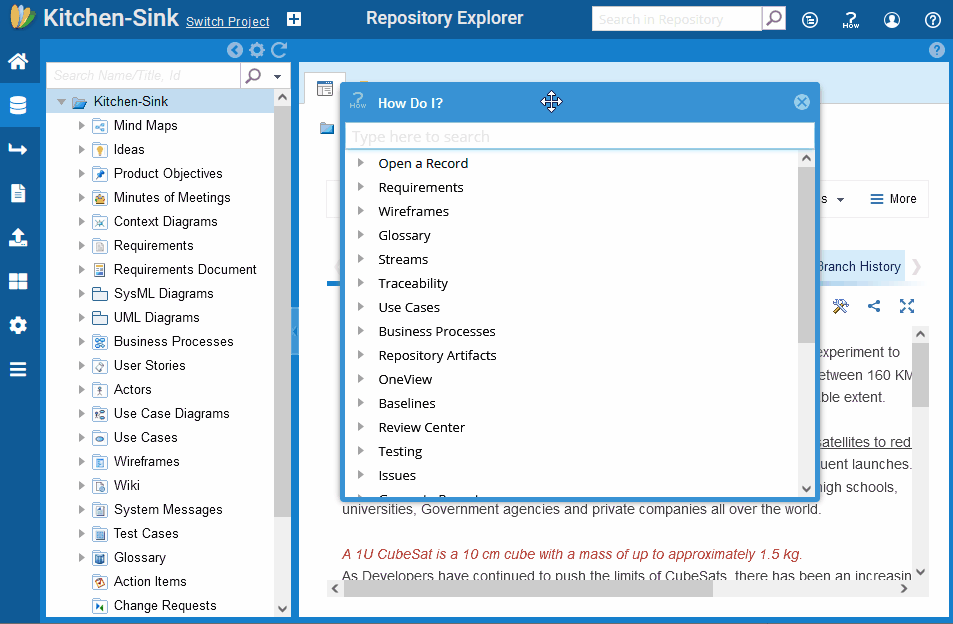
Task: Open the document icon in left sidebar
Action: click(x=18, y=193)
